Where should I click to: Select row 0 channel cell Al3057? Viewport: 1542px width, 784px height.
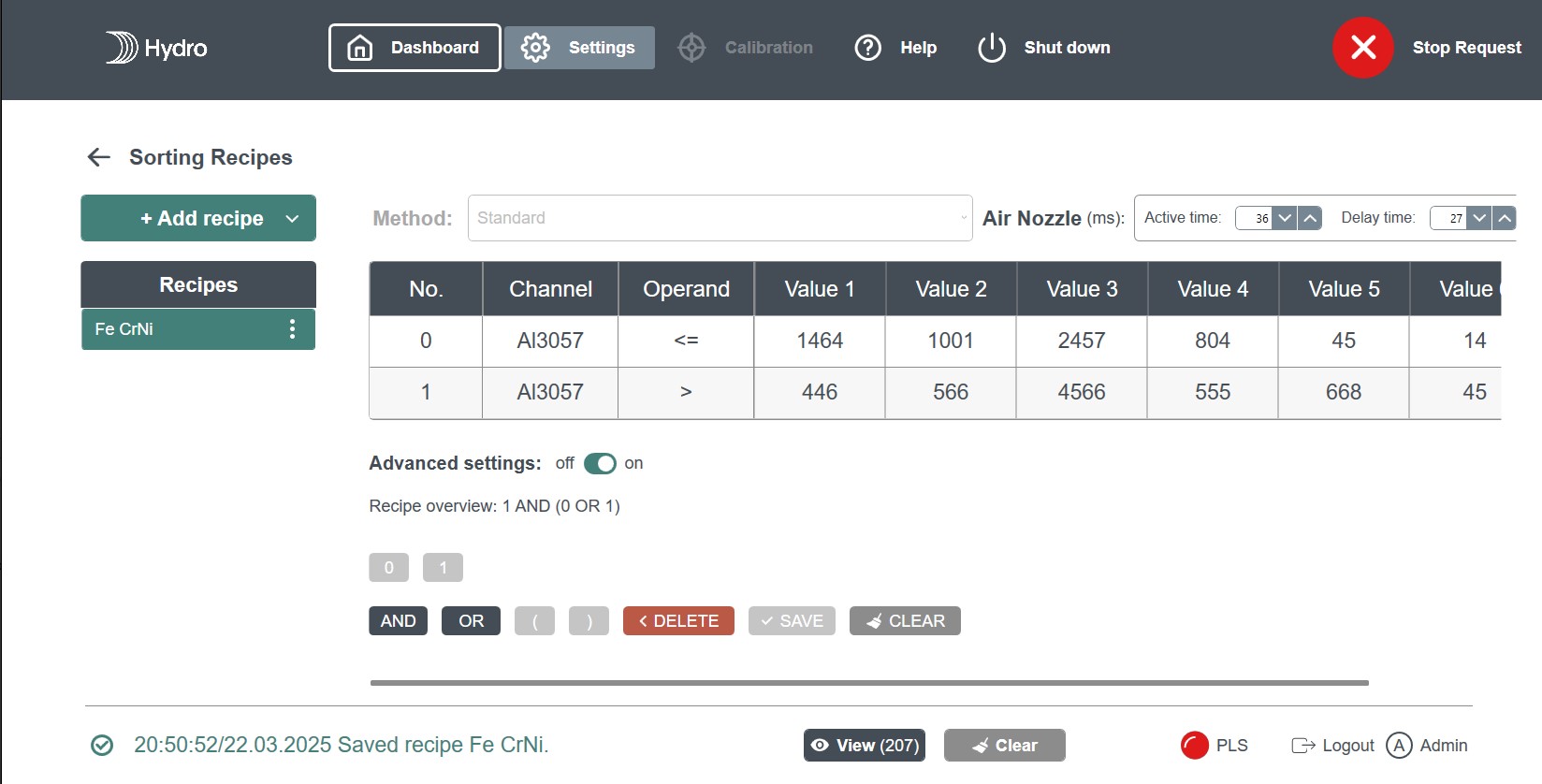click(550, 341)
